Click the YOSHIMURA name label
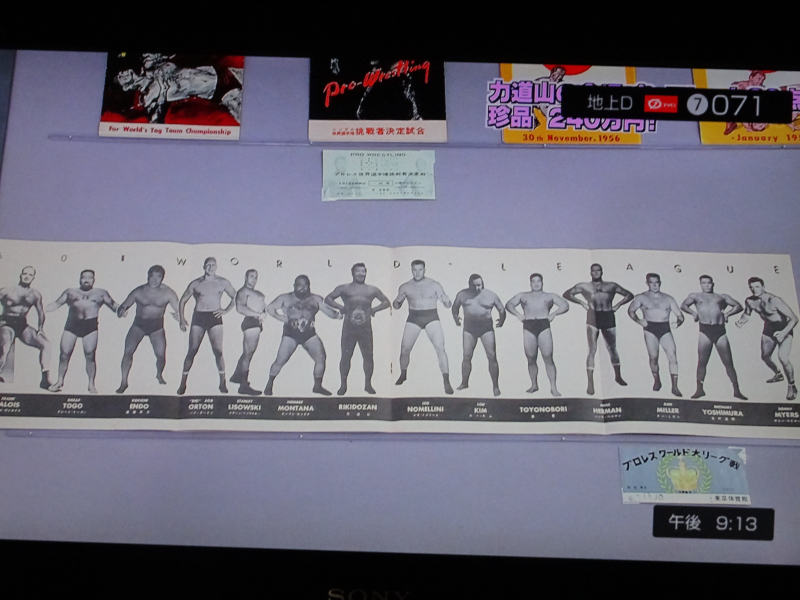This screenshot has width=800, height=600. coord(723,412)
